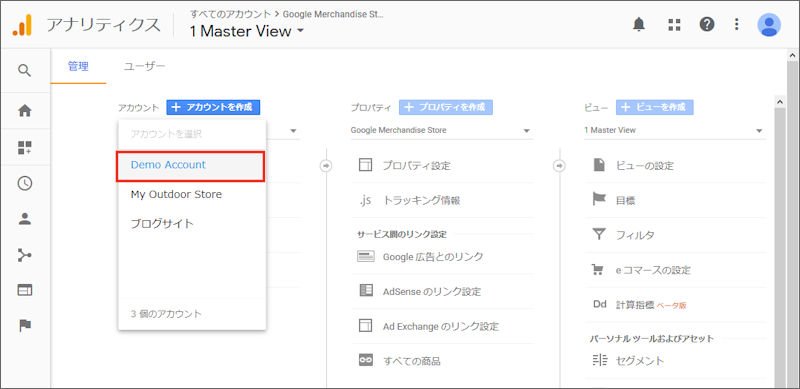
Task: Click the プロパティ設定 window icon
Action: (365, 165)
